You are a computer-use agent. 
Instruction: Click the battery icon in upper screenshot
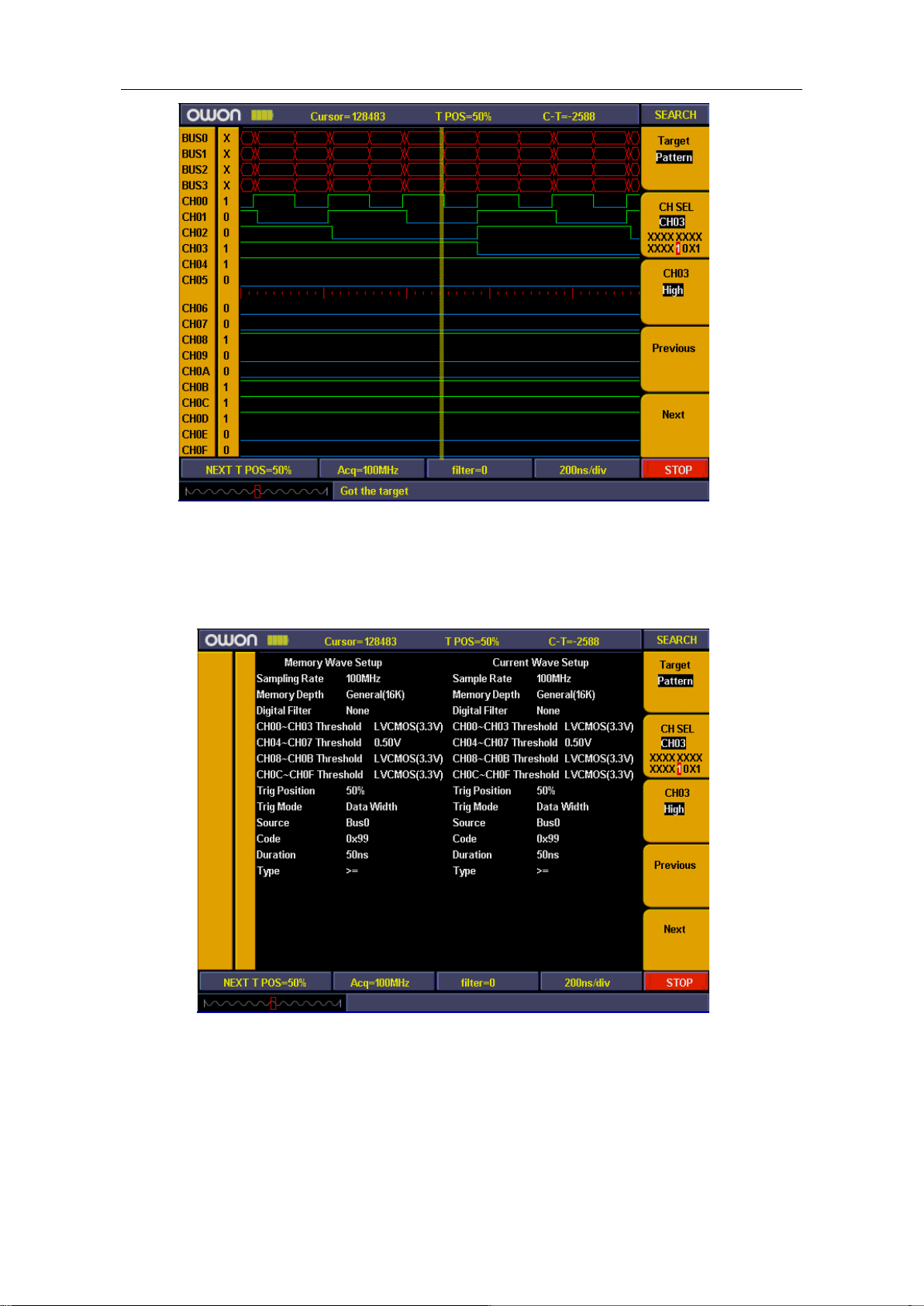coord(262,115)
